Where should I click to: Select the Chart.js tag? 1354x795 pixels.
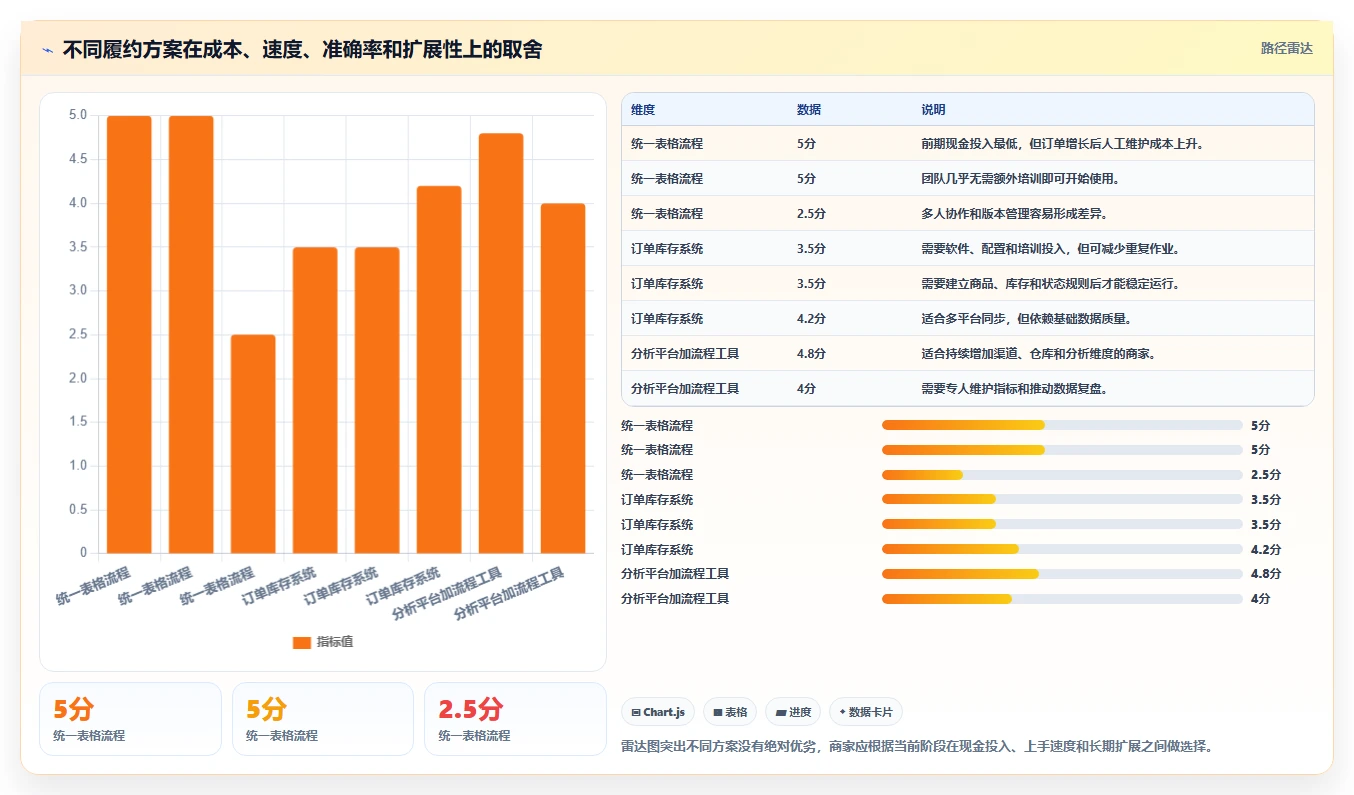[658, 712]
